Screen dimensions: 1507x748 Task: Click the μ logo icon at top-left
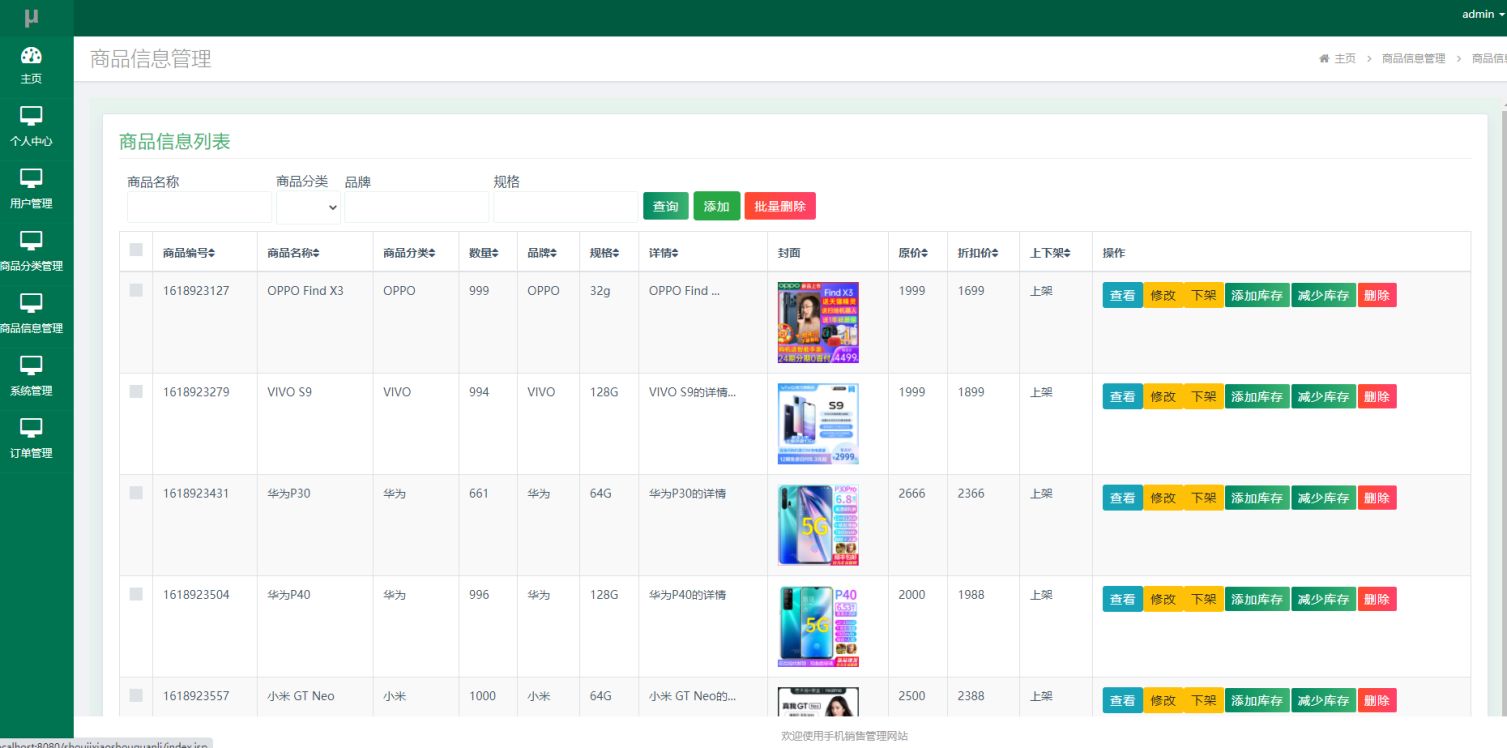(x=32, y=17)
